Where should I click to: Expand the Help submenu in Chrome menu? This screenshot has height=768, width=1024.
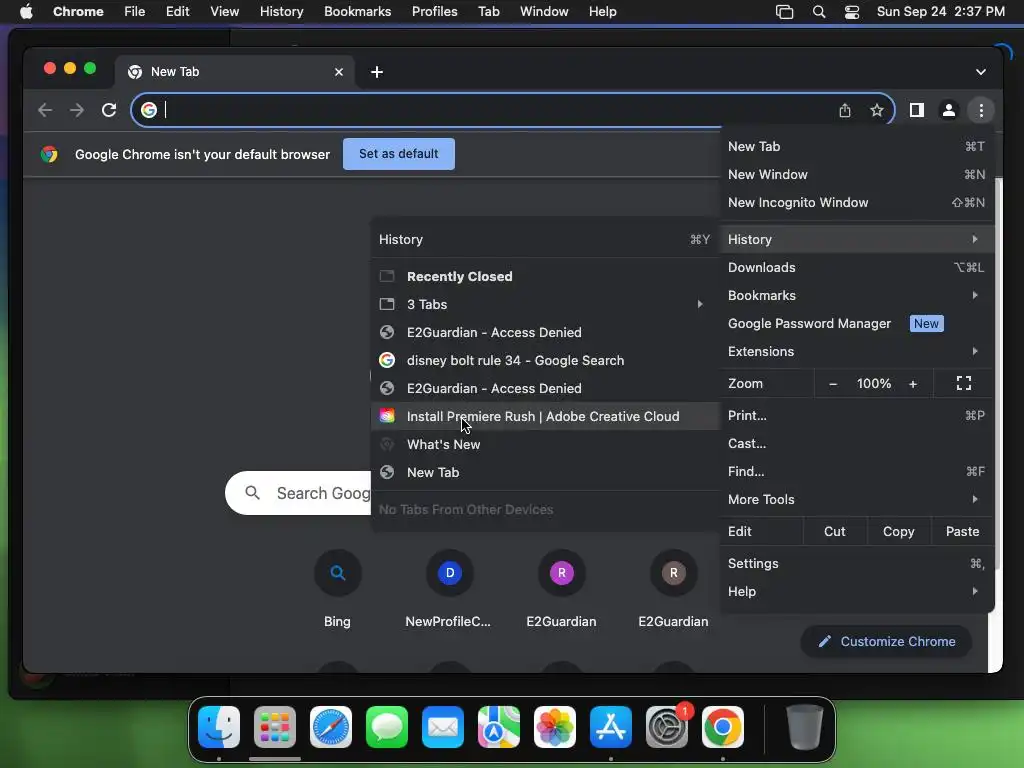click(x=857, y=591)
